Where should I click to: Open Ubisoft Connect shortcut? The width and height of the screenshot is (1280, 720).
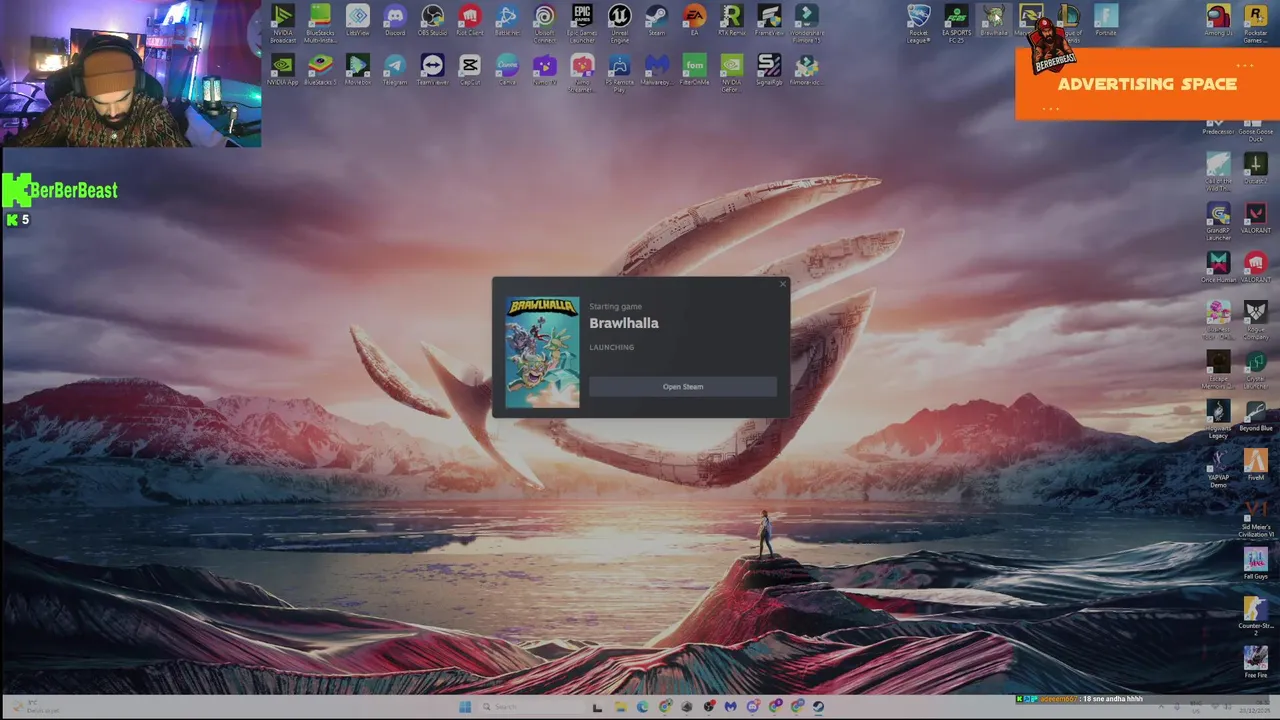tap(544, 22)
